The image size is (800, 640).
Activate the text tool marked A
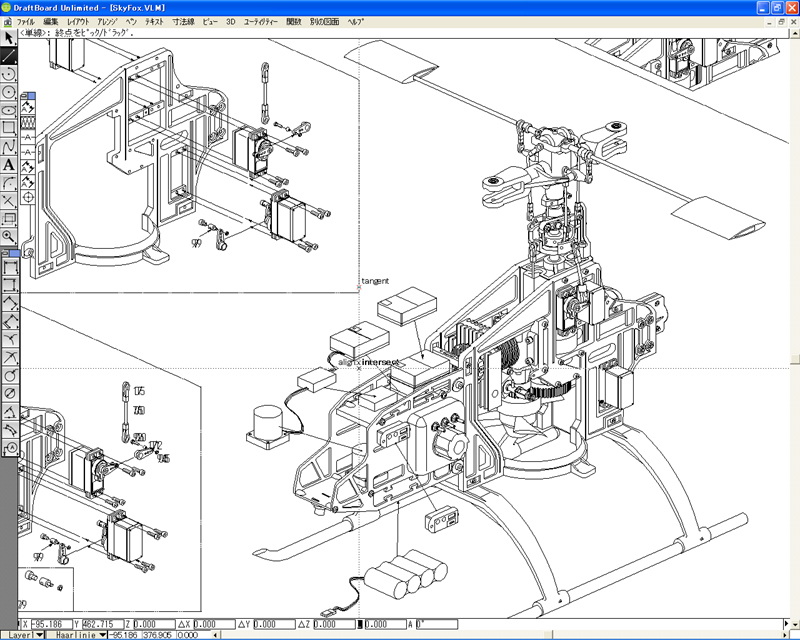9,165
